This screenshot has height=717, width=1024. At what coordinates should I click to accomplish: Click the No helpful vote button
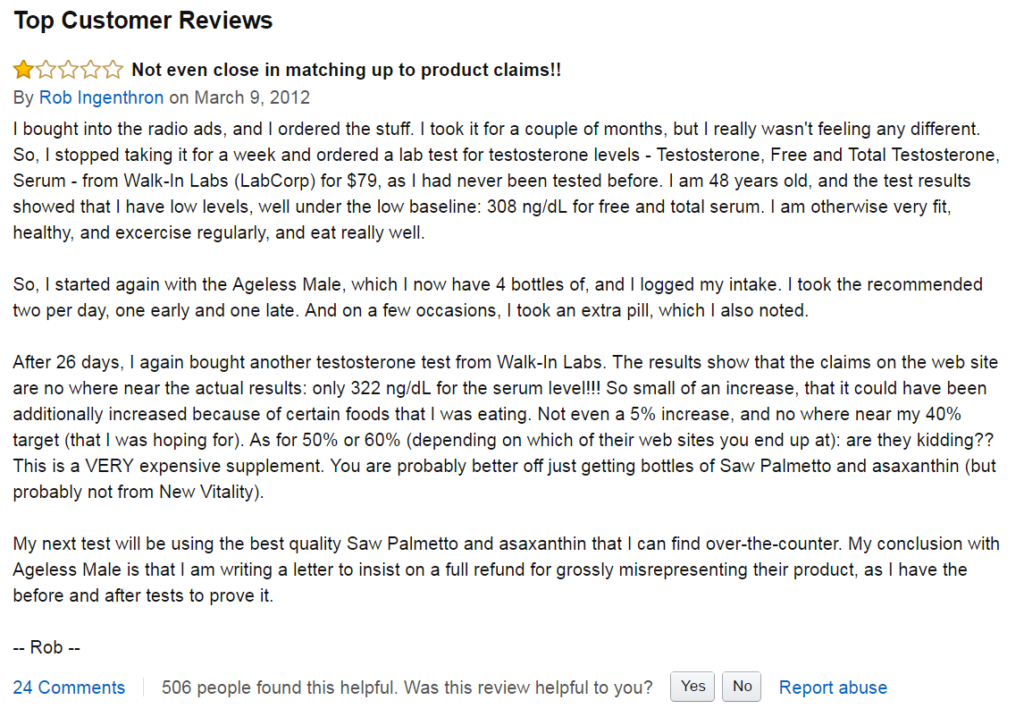[x=741, y=686]
